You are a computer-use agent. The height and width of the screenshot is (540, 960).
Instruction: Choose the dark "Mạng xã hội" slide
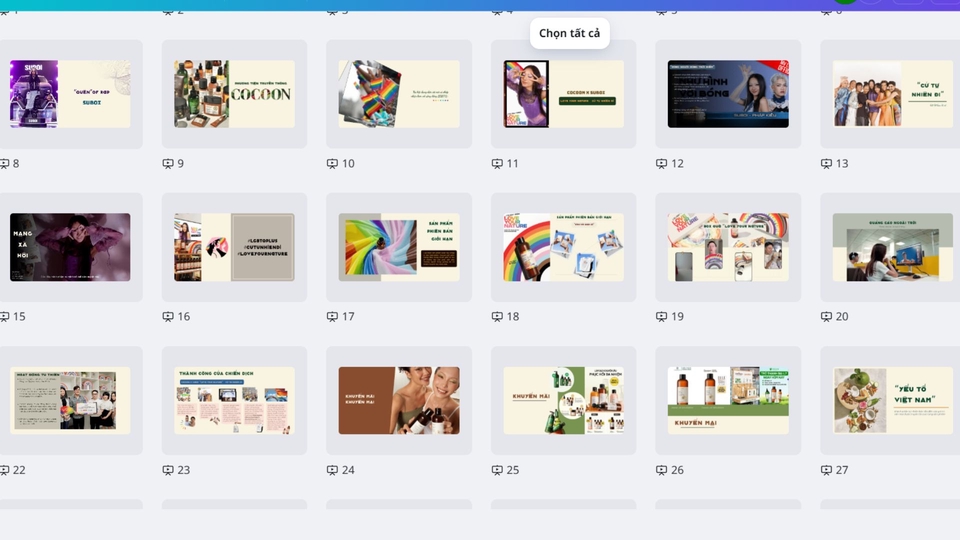(x=70, y=247)
